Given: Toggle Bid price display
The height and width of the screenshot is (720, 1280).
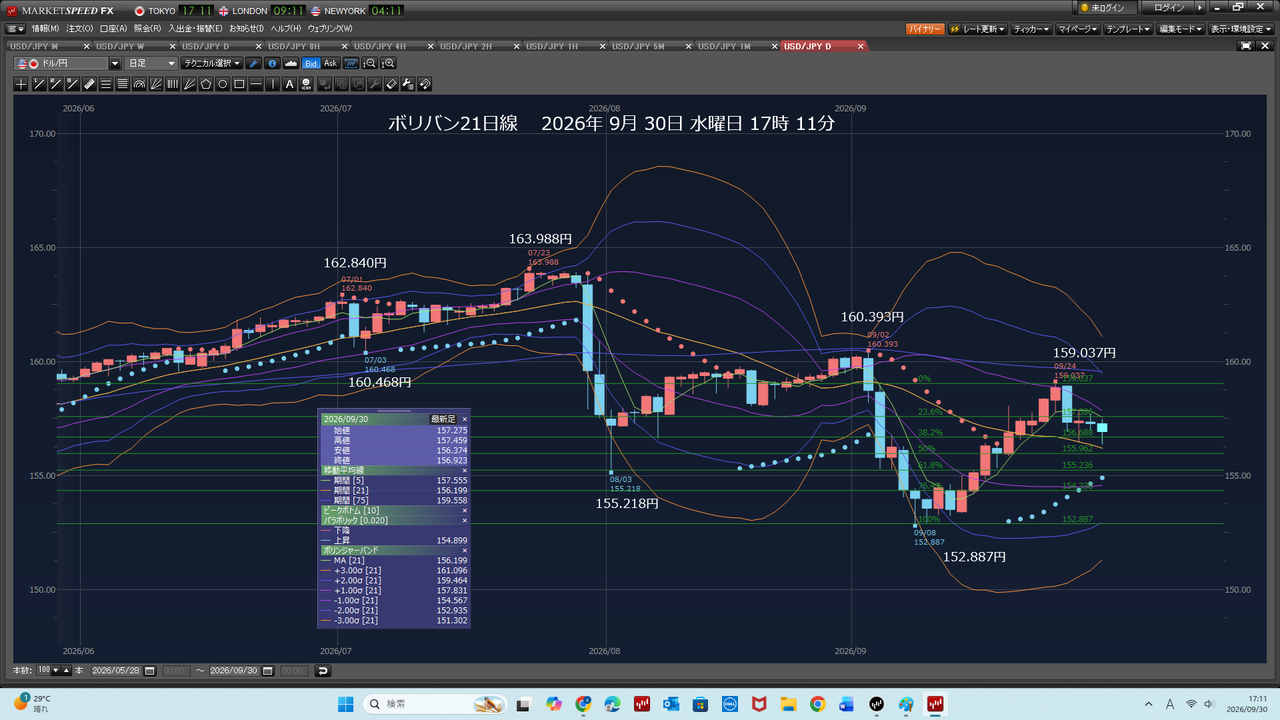Looking at the screenshot, I should point(311,63).
